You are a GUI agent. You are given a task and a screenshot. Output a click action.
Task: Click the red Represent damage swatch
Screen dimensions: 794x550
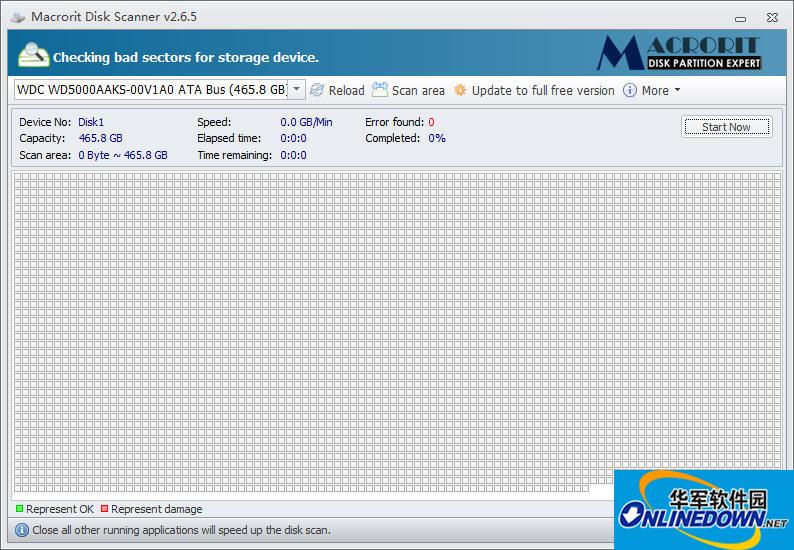(104, 508)
